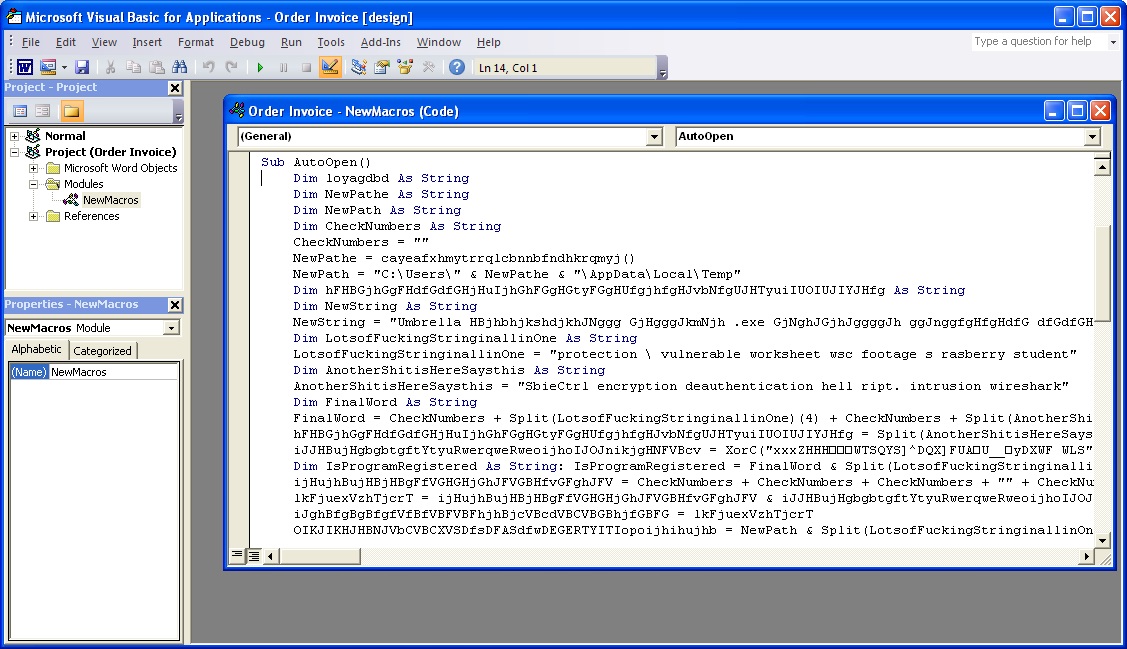Toggle Folders button in Project panel

click(x=71, y=111)
